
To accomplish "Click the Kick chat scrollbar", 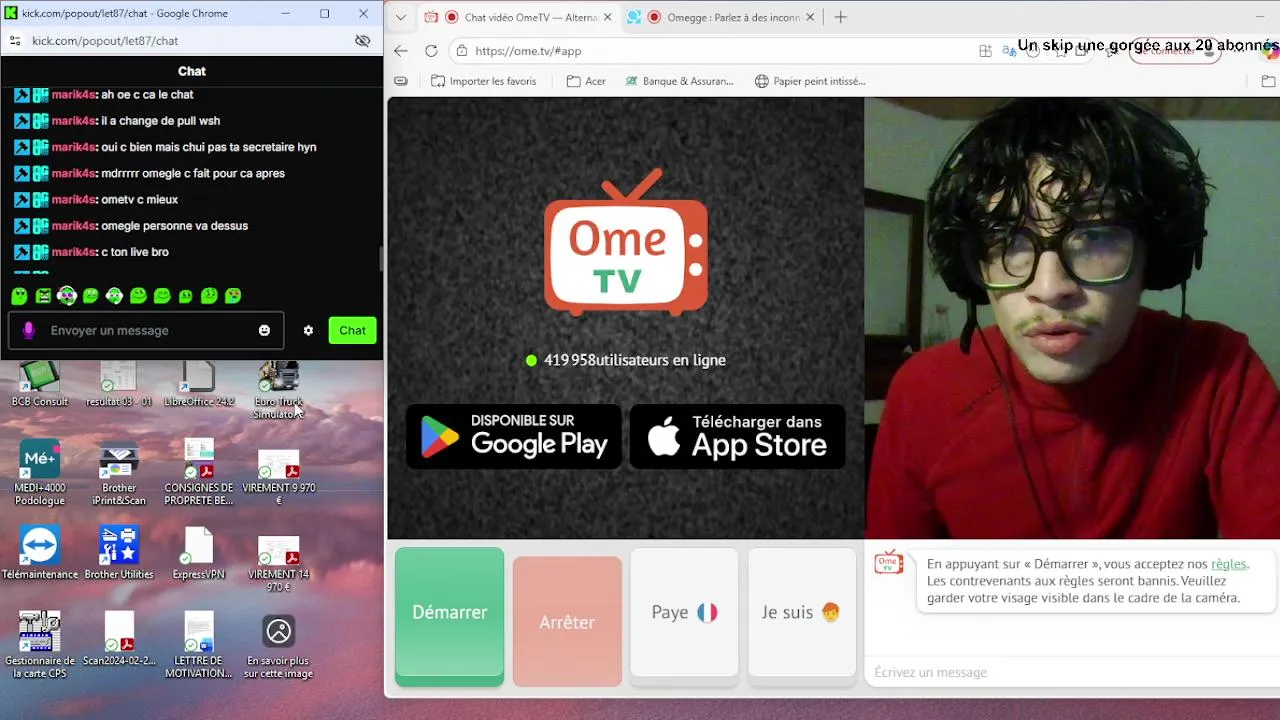I will [380, 258].
